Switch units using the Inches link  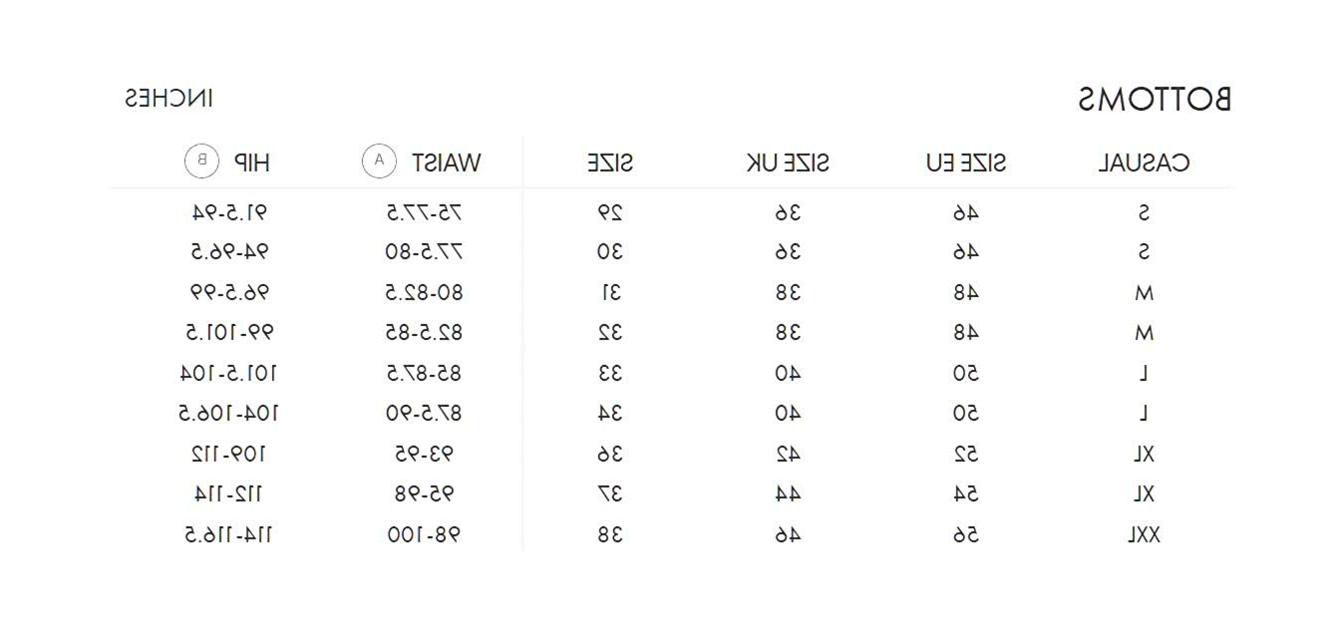pyautogui.click(x=169, y=98)
